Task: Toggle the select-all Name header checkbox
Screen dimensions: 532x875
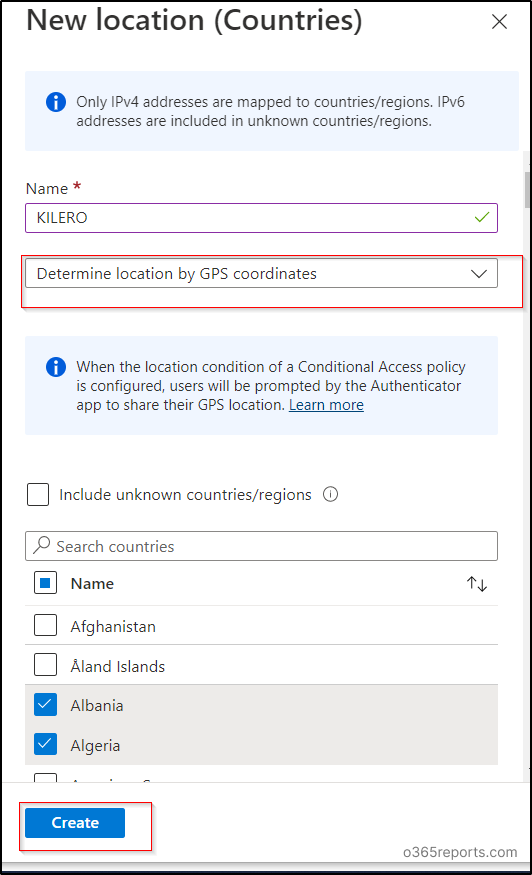Action: (45, 583)
